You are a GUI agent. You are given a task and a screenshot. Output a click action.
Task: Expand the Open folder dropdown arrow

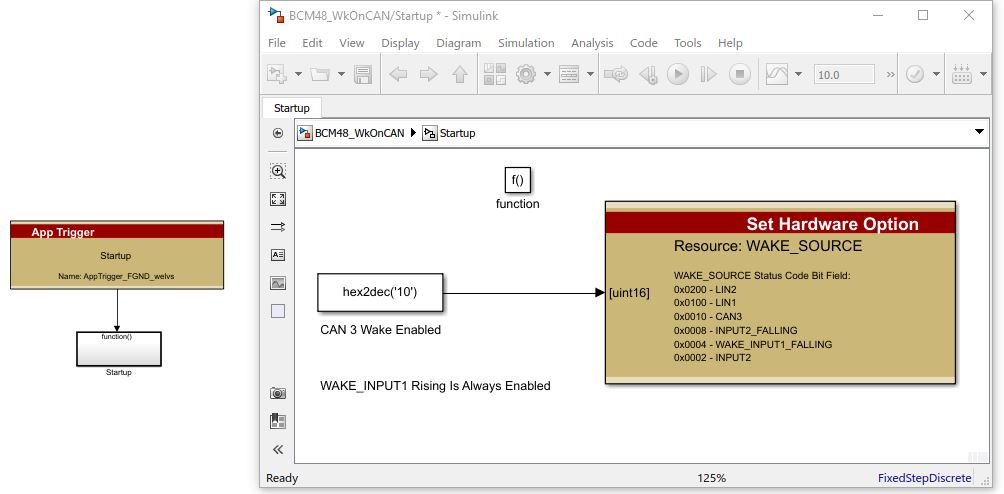[x=341, y=74]
